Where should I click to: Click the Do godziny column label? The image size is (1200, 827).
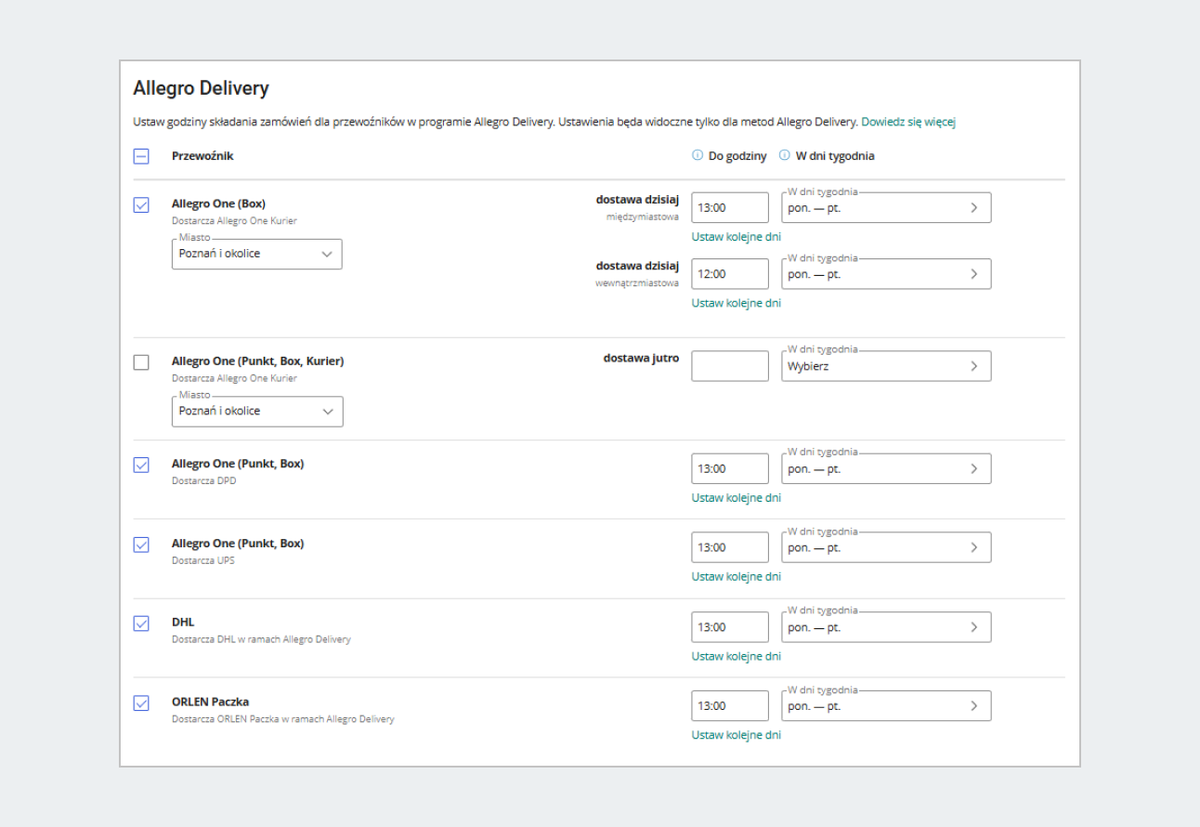pyautogui.click(x=738, y=156)
